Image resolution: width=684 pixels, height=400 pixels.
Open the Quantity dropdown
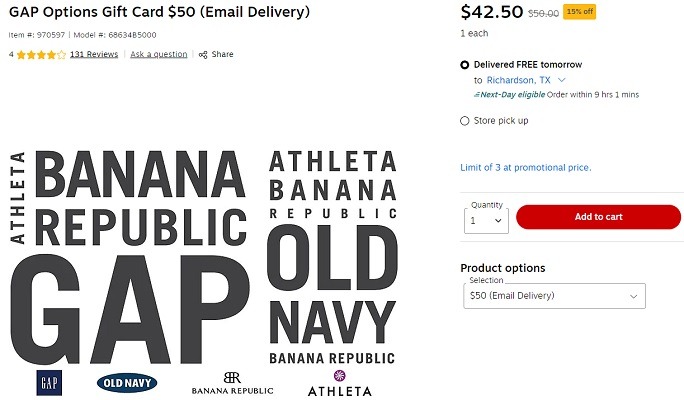pos(486,221)
